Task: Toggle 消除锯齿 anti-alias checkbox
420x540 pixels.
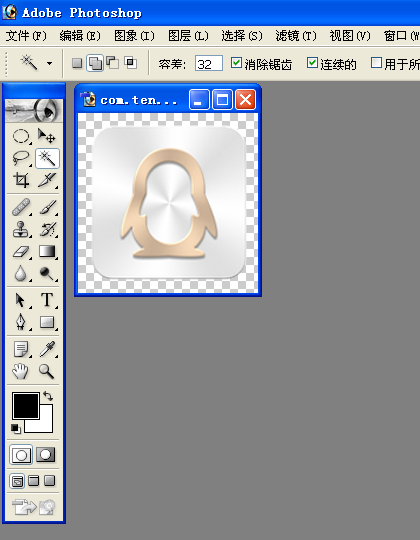Action: pyautogui.click(x=236, y=63)
